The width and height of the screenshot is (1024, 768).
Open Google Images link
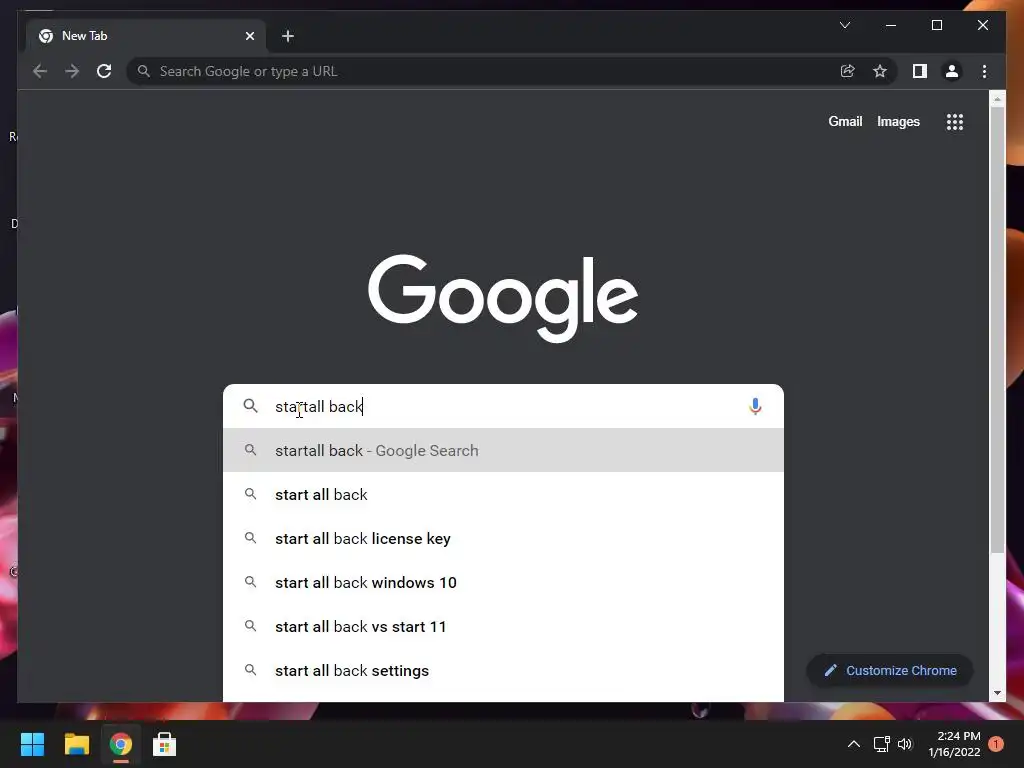(898, 121)
